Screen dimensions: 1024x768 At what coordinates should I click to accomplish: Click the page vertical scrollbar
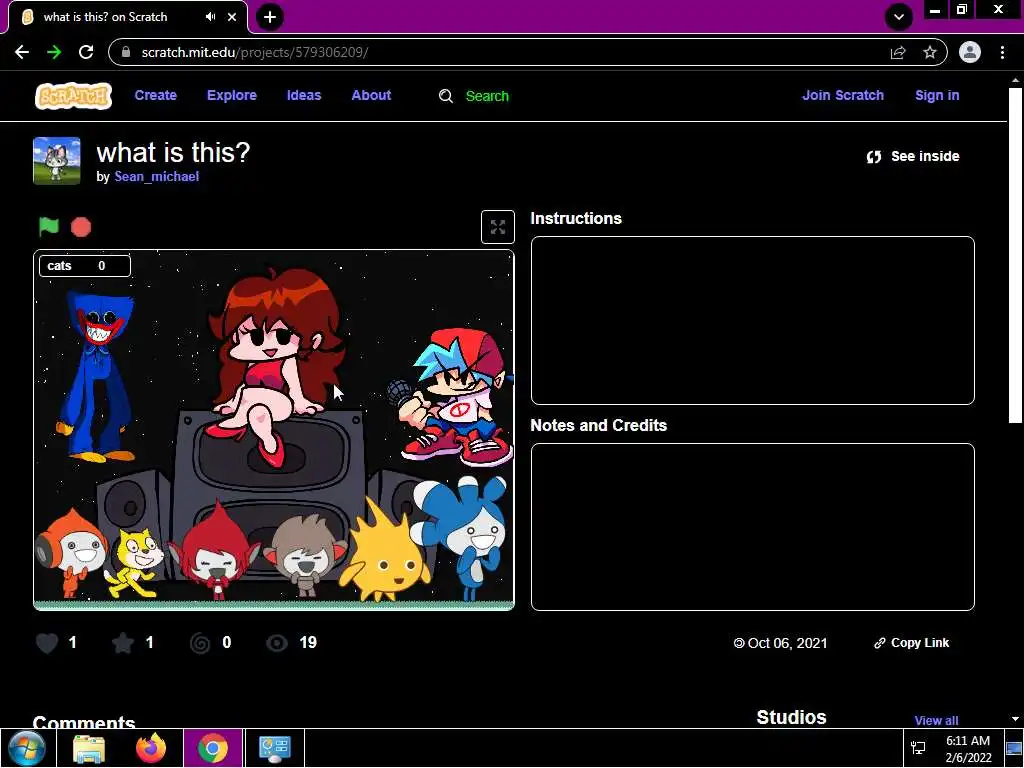1015,255
